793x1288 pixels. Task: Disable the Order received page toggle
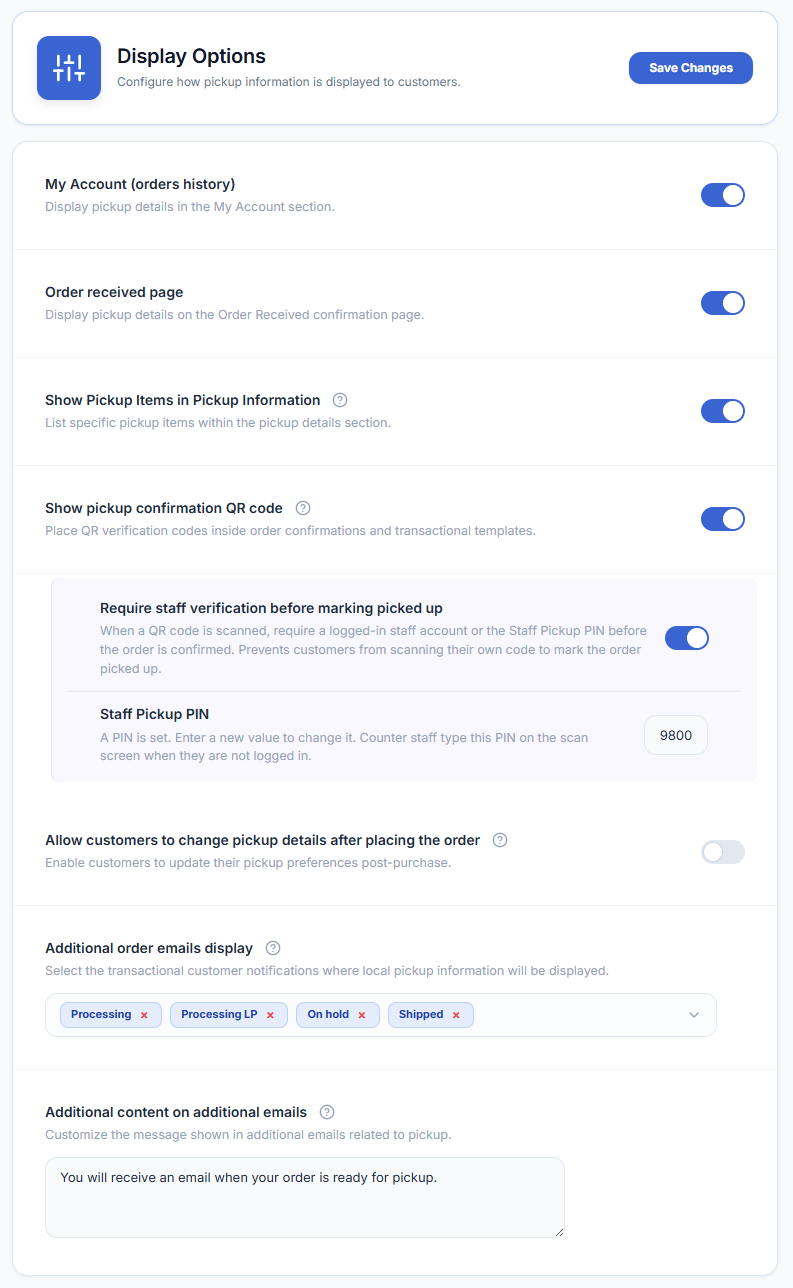coord(723,303)
